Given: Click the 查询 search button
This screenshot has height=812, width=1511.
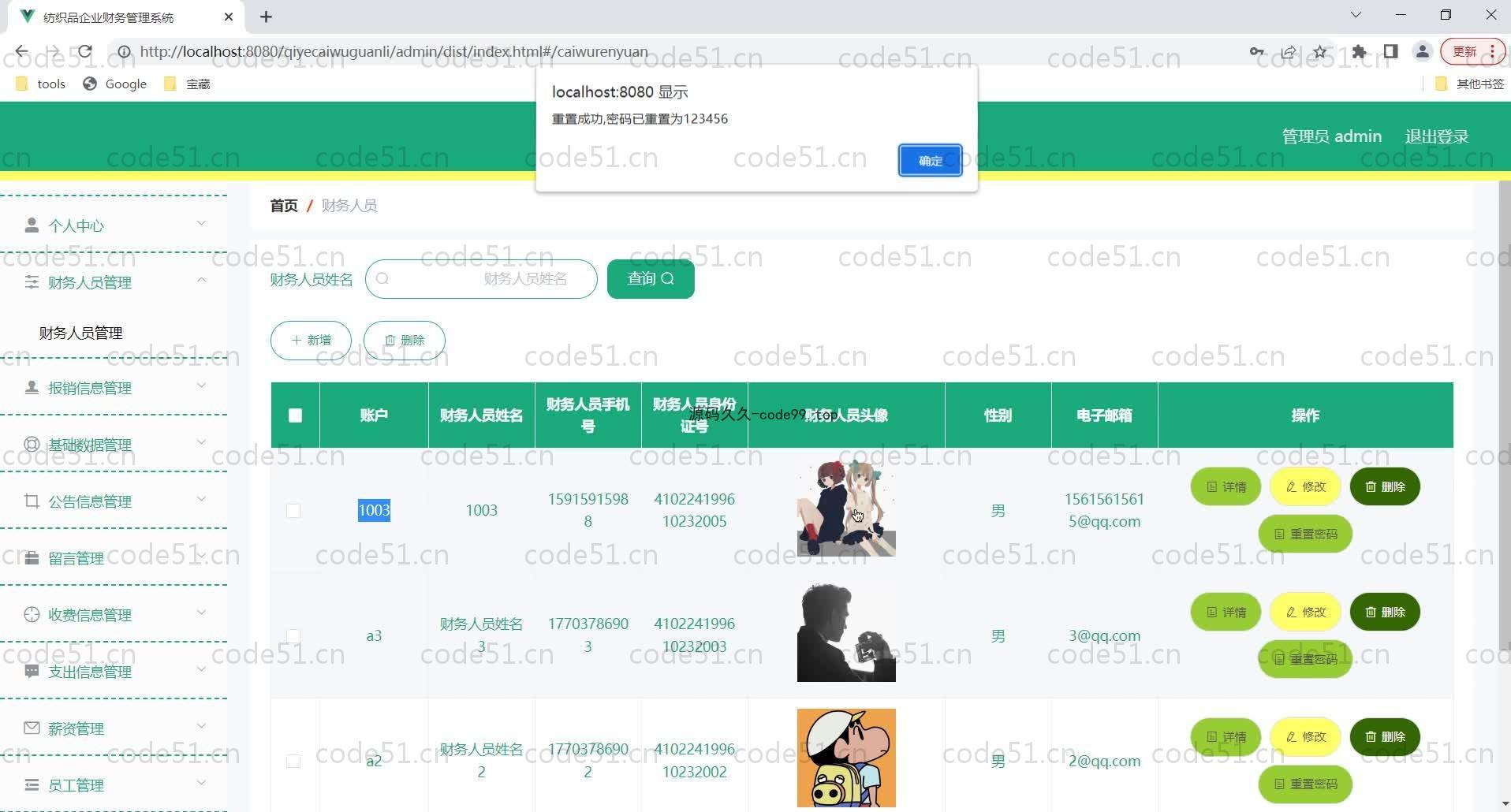Looking at the screenshot, I should click(x=651, y=279).
